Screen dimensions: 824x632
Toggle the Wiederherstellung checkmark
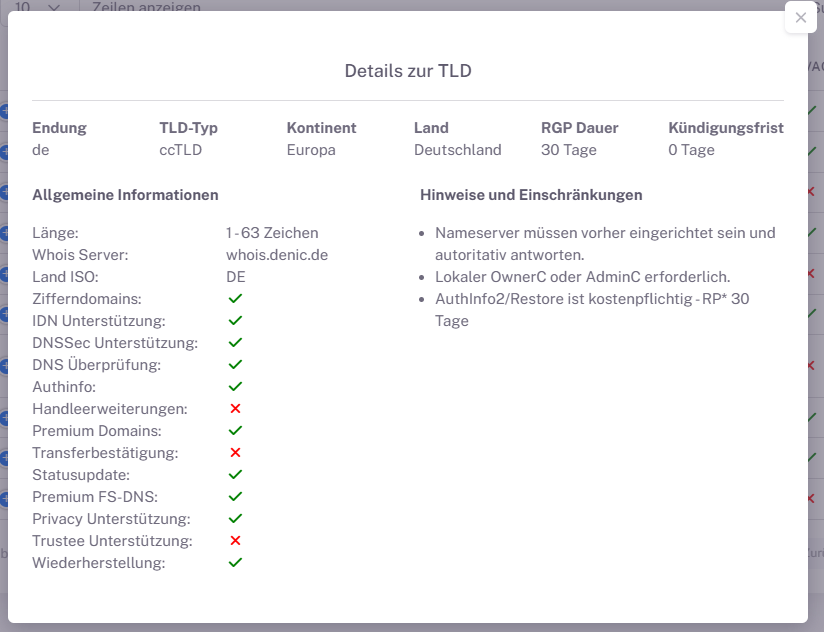[236, 562]
